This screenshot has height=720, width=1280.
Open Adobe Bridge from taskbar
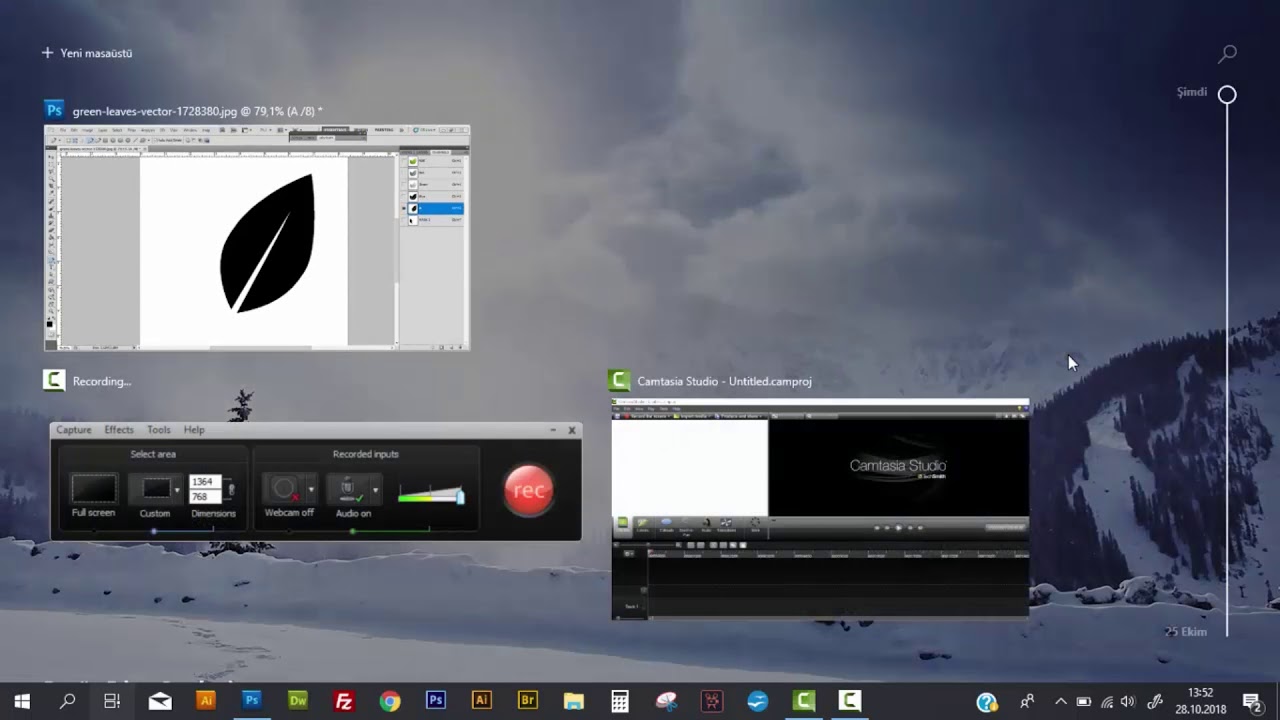tap(528, 701)
